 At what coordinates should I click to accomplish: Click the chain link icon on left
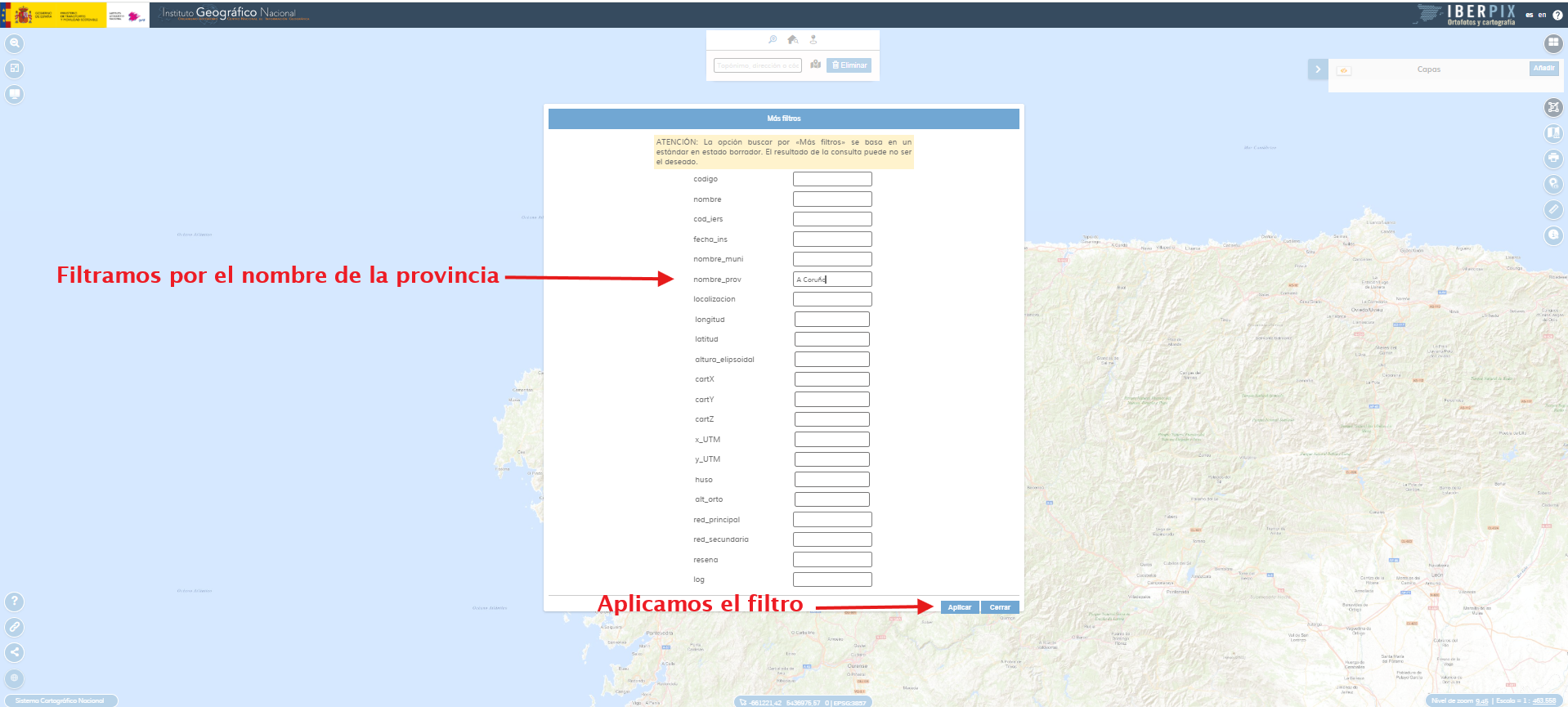point(14,627)
